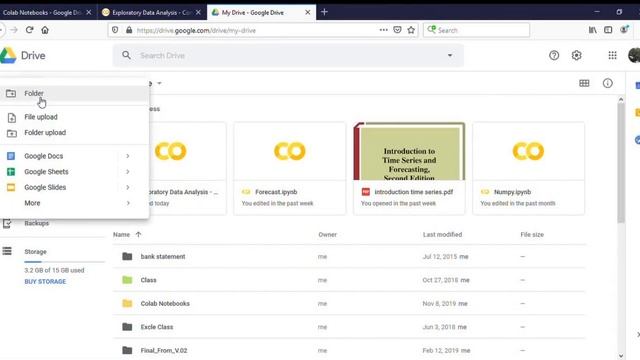Click the Pocket save icon

click(397, 30)
